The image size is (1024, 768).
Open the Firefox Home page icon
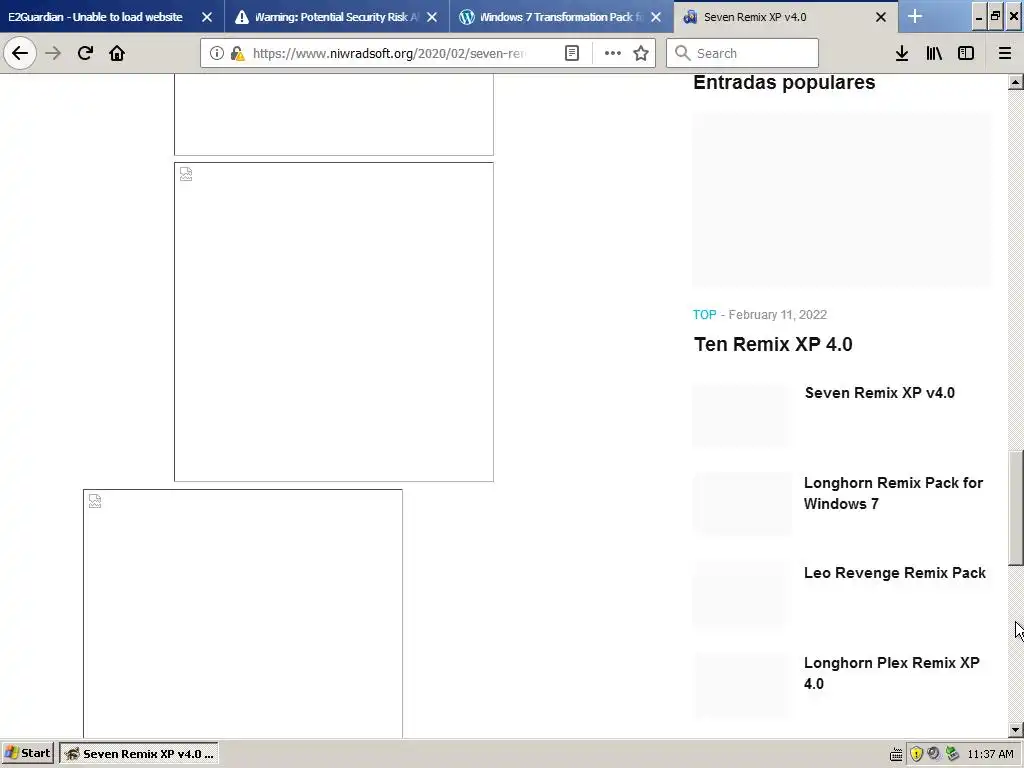(x=117, y=53)
